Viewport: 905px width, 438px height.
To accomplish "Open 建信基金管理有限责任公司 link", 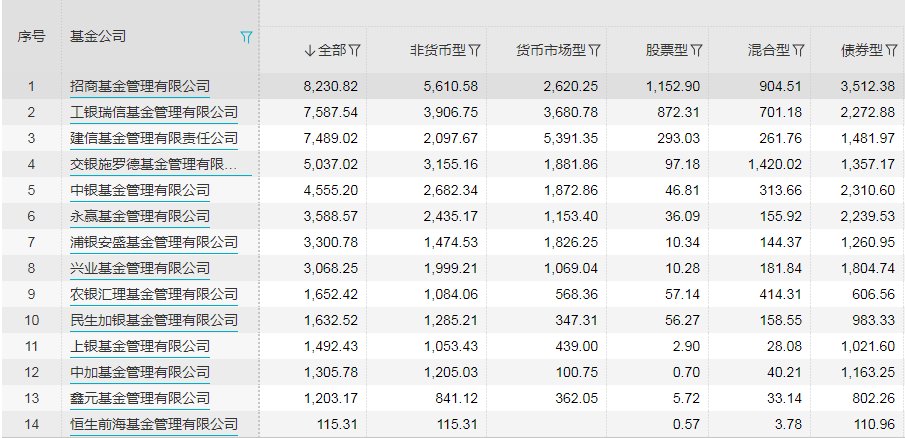I will tap(154, 138).
